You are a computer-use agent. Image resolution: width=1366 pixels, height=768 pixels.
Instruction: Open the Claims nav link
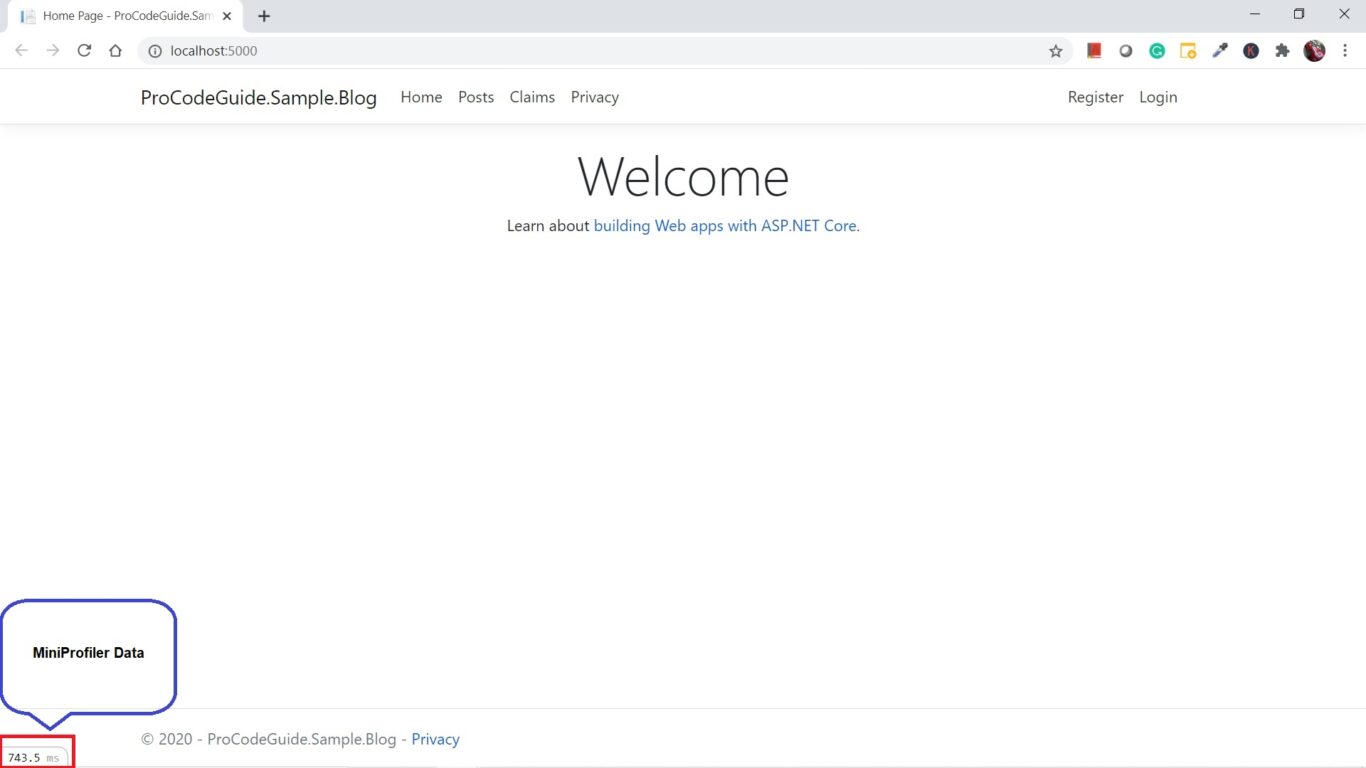(x=532, y=97)
